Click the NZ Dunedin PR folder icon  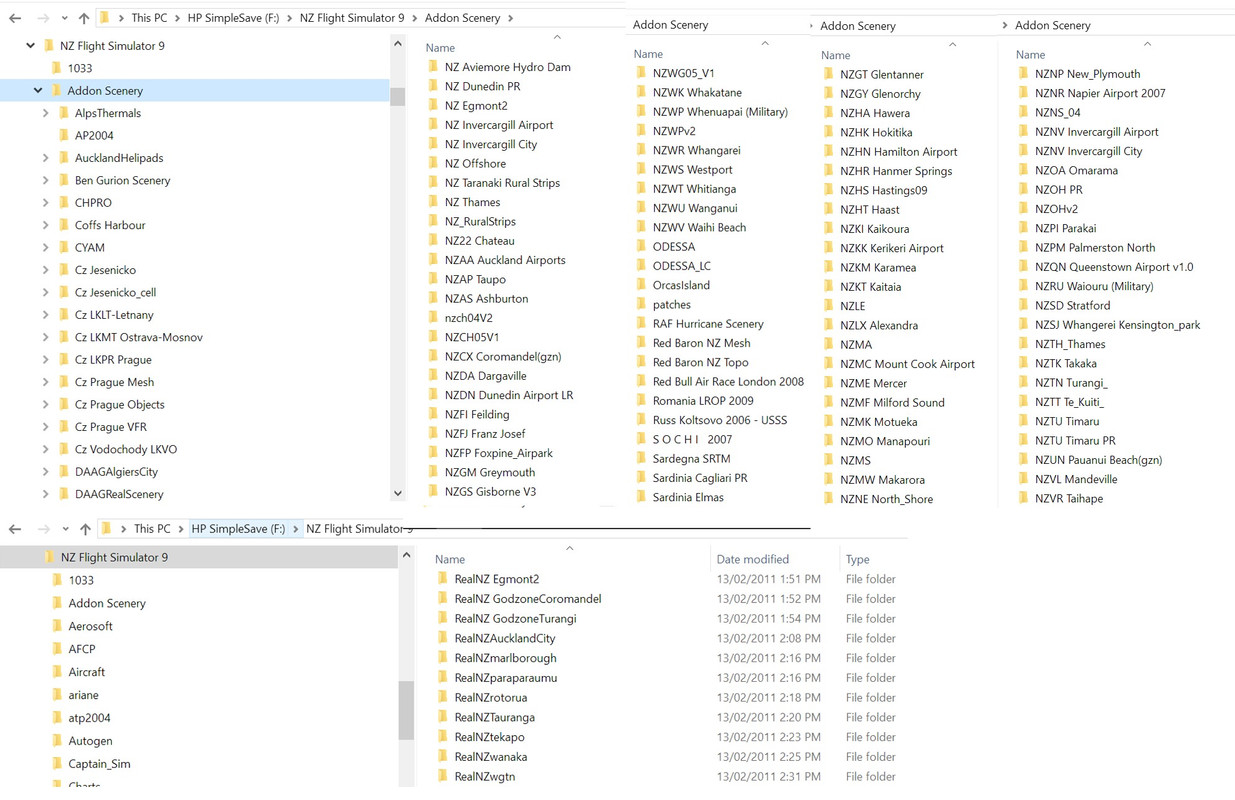point(433,86)
